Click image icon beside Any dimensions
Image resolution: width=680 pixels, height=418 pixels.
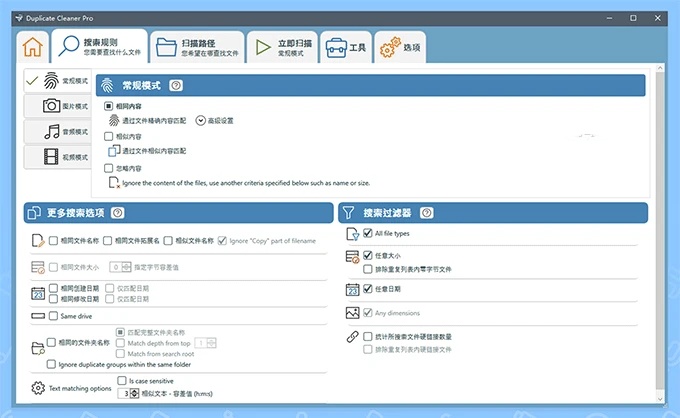point(353,313)
